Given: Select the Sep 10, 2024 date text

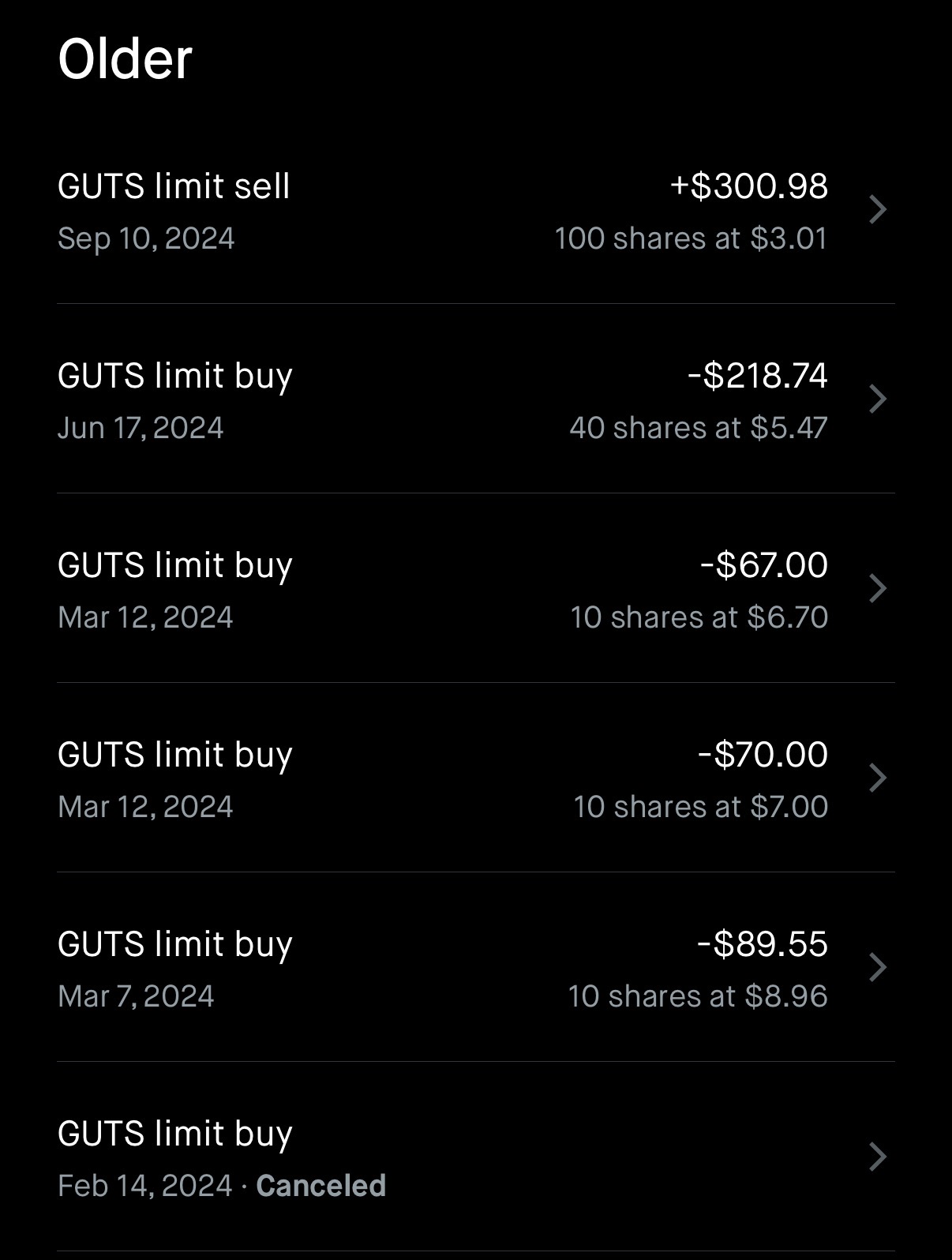Looking at the screenshot, I should 146,238.
